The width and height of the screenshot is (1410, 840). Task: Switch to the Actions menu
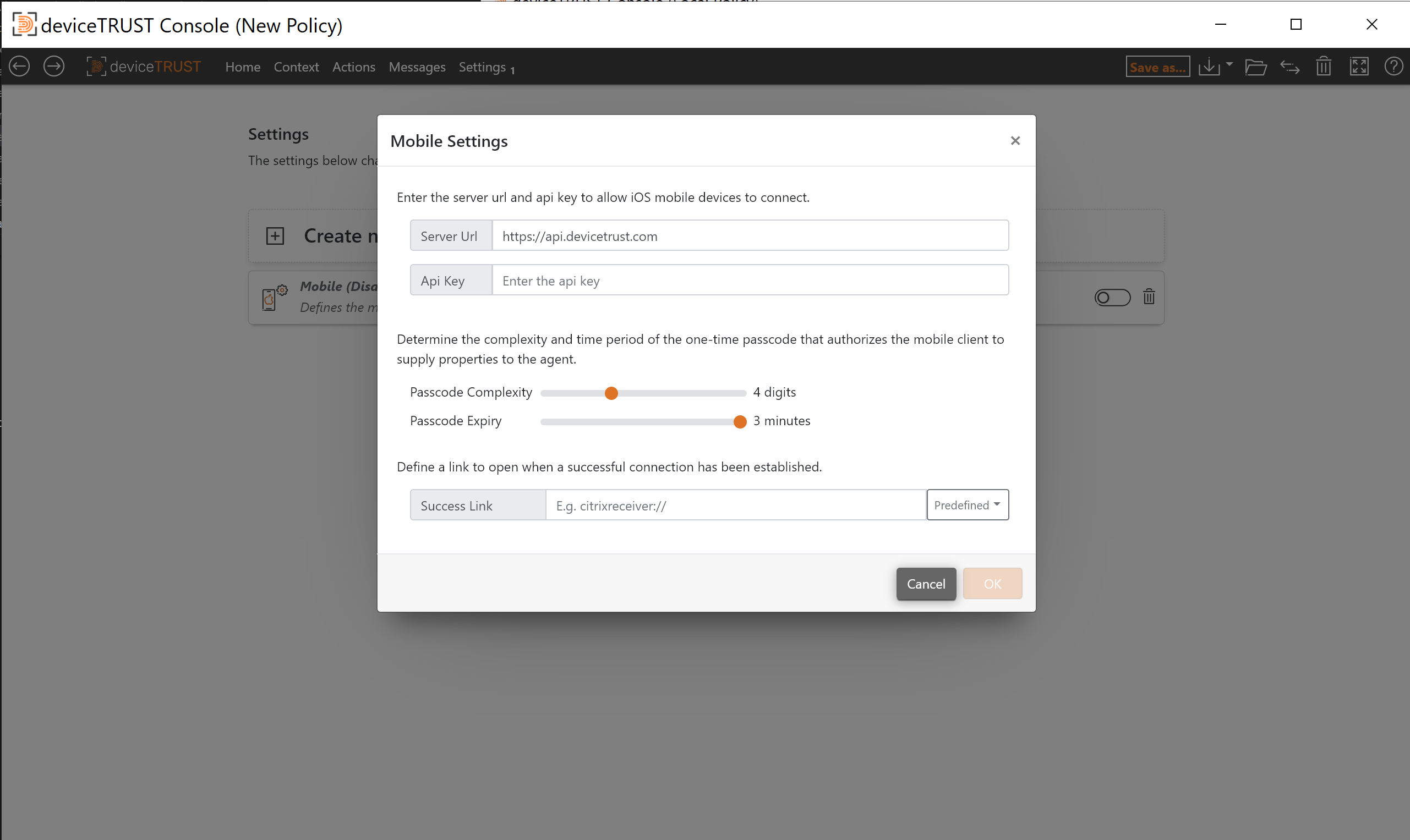point(353,67)
